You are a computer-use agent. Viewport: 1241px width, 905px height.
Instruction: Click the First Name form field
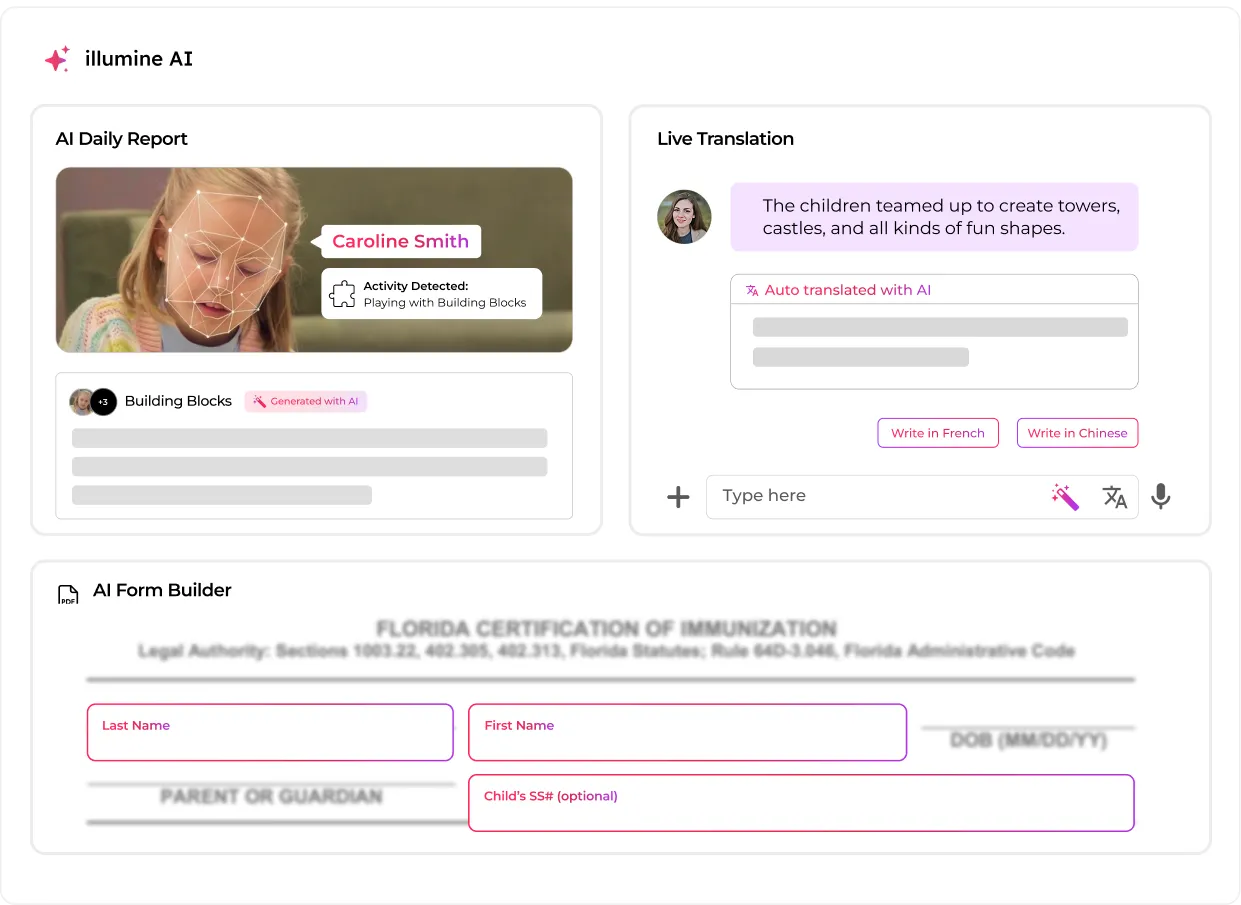tap(688, 733)
